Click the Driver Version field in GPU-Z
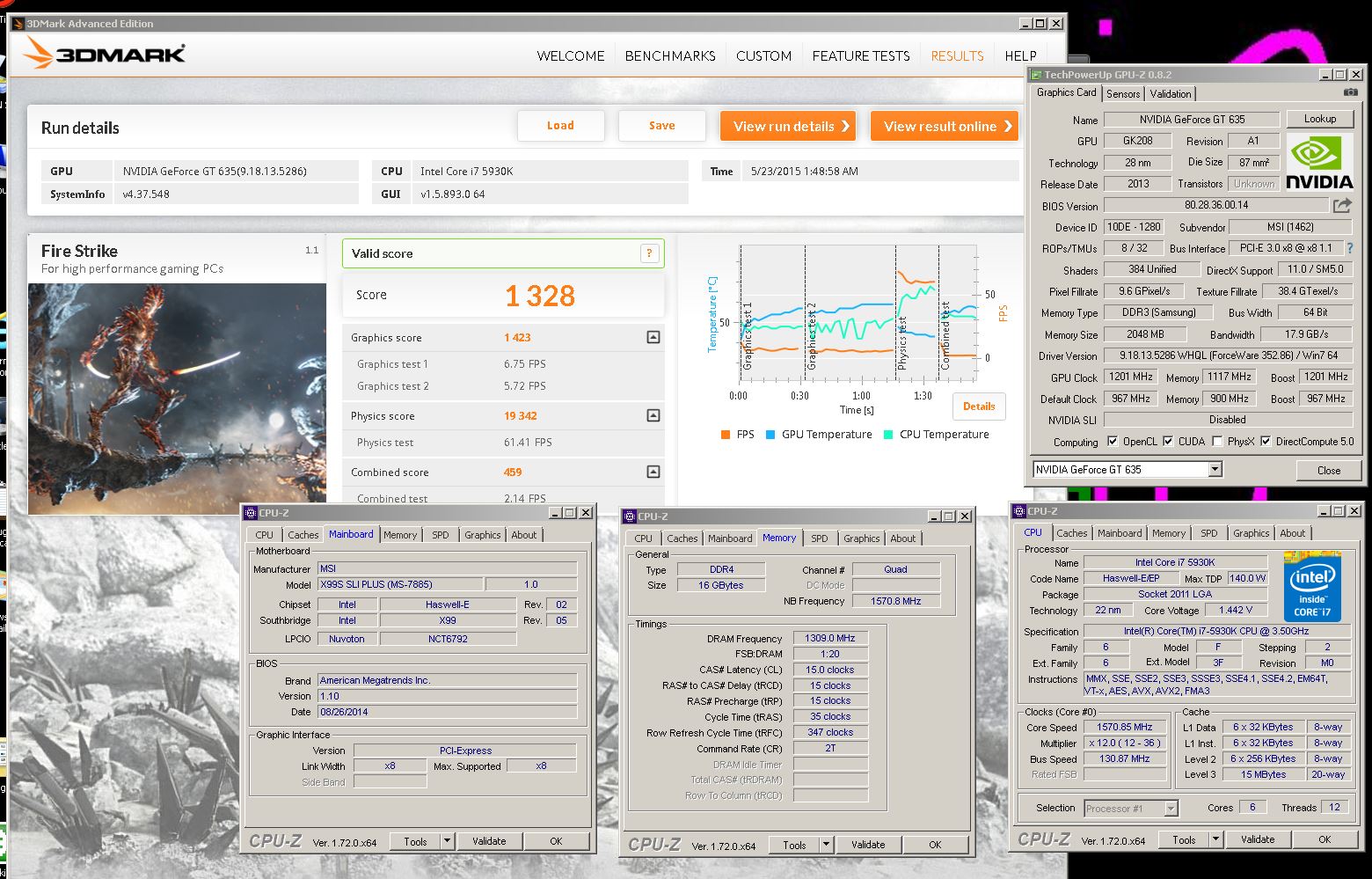 (1228, 355)
